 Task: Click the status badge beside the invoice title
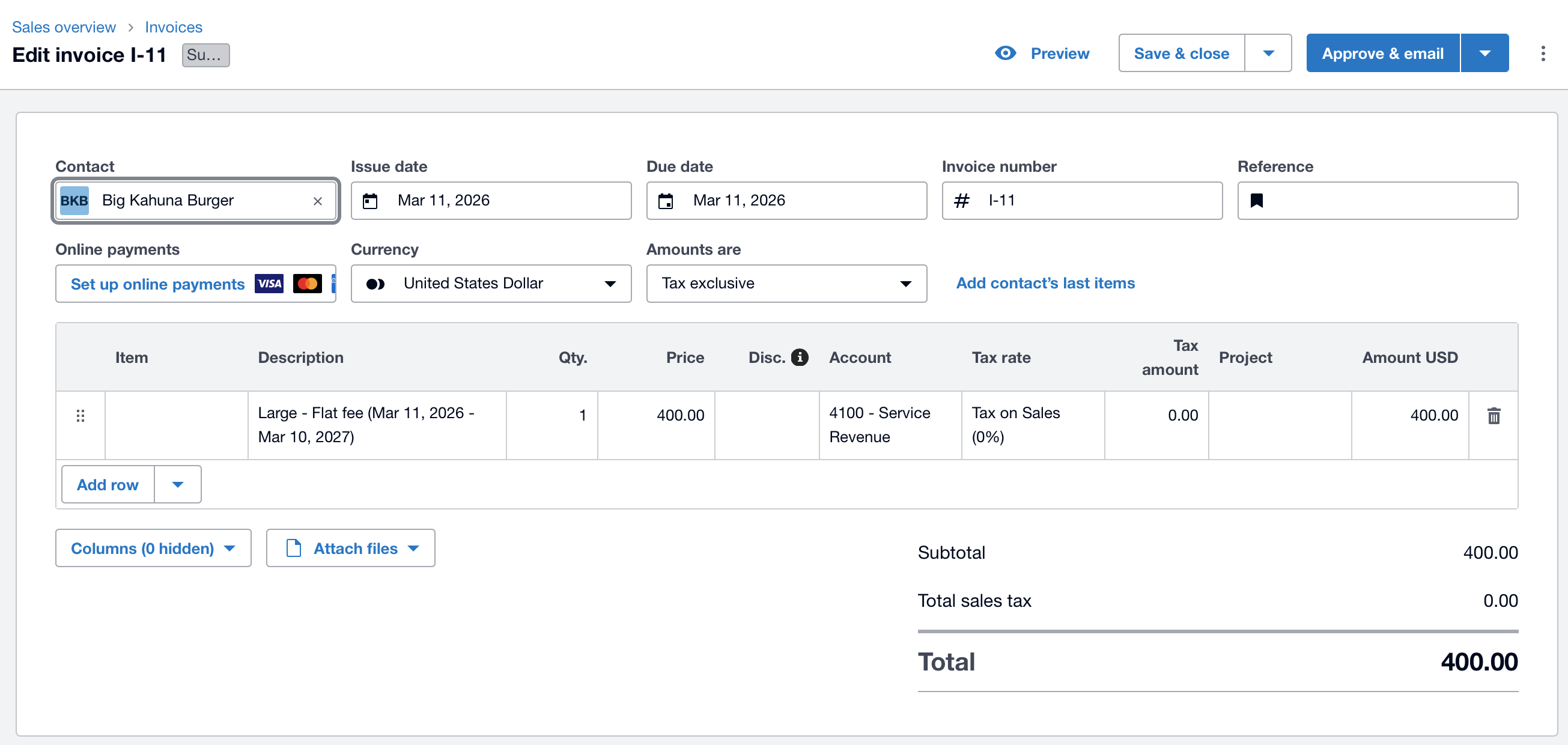point(205,55)
